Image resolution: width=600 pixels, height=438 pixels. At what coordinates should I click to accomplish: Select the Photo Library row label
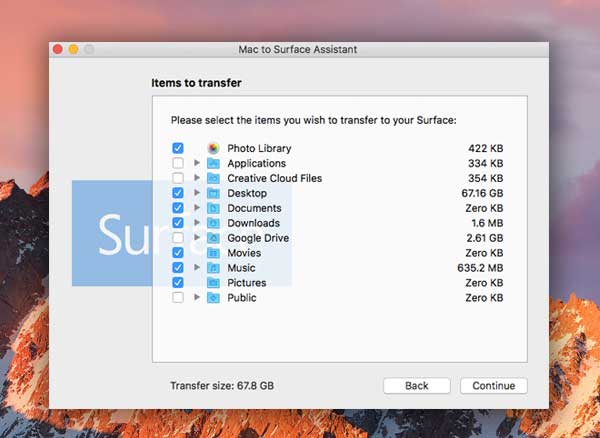[x=259, y=148]
